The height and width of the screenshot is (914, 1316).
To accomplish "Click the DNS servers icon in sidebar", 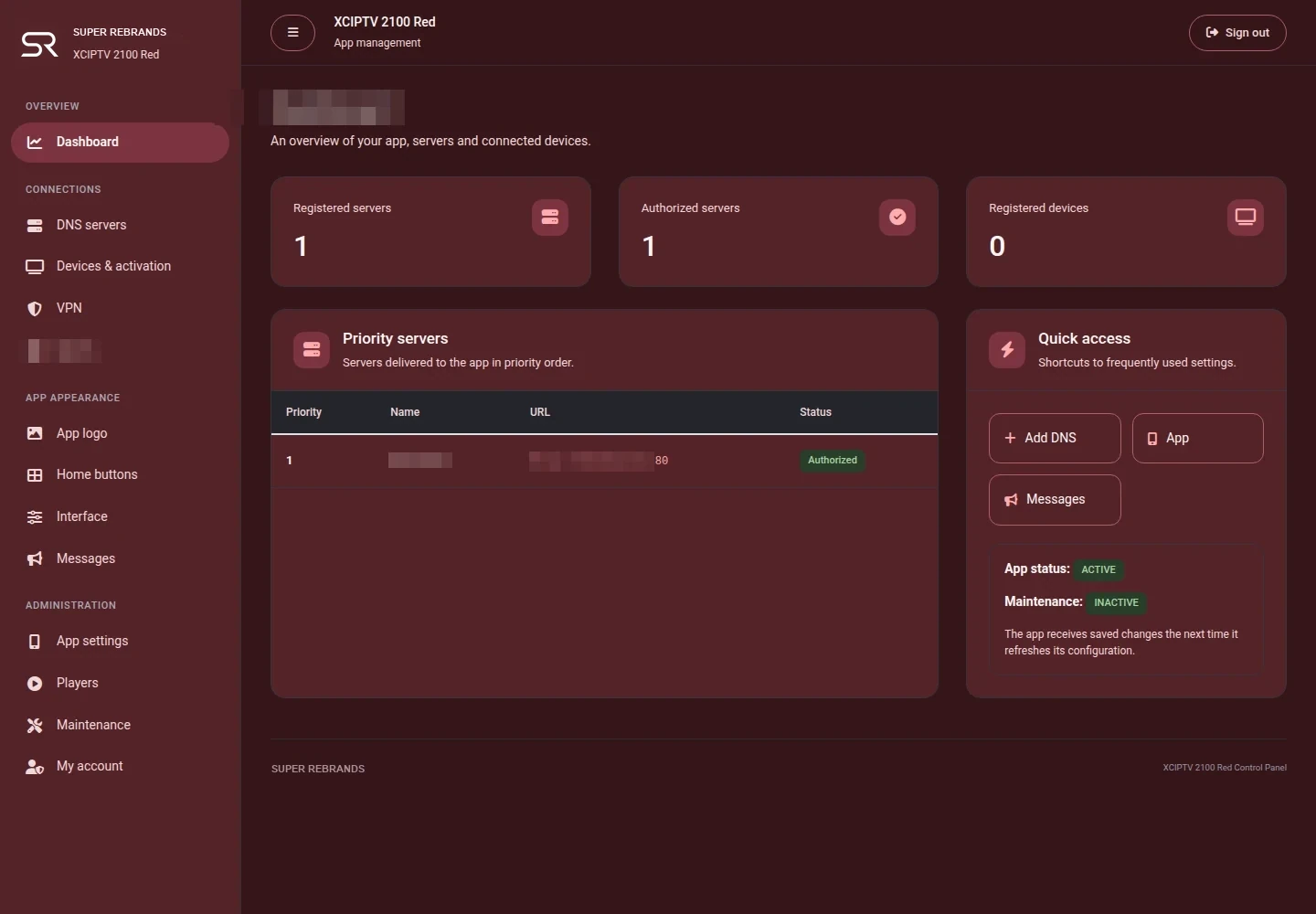I will tap(35, 226).
